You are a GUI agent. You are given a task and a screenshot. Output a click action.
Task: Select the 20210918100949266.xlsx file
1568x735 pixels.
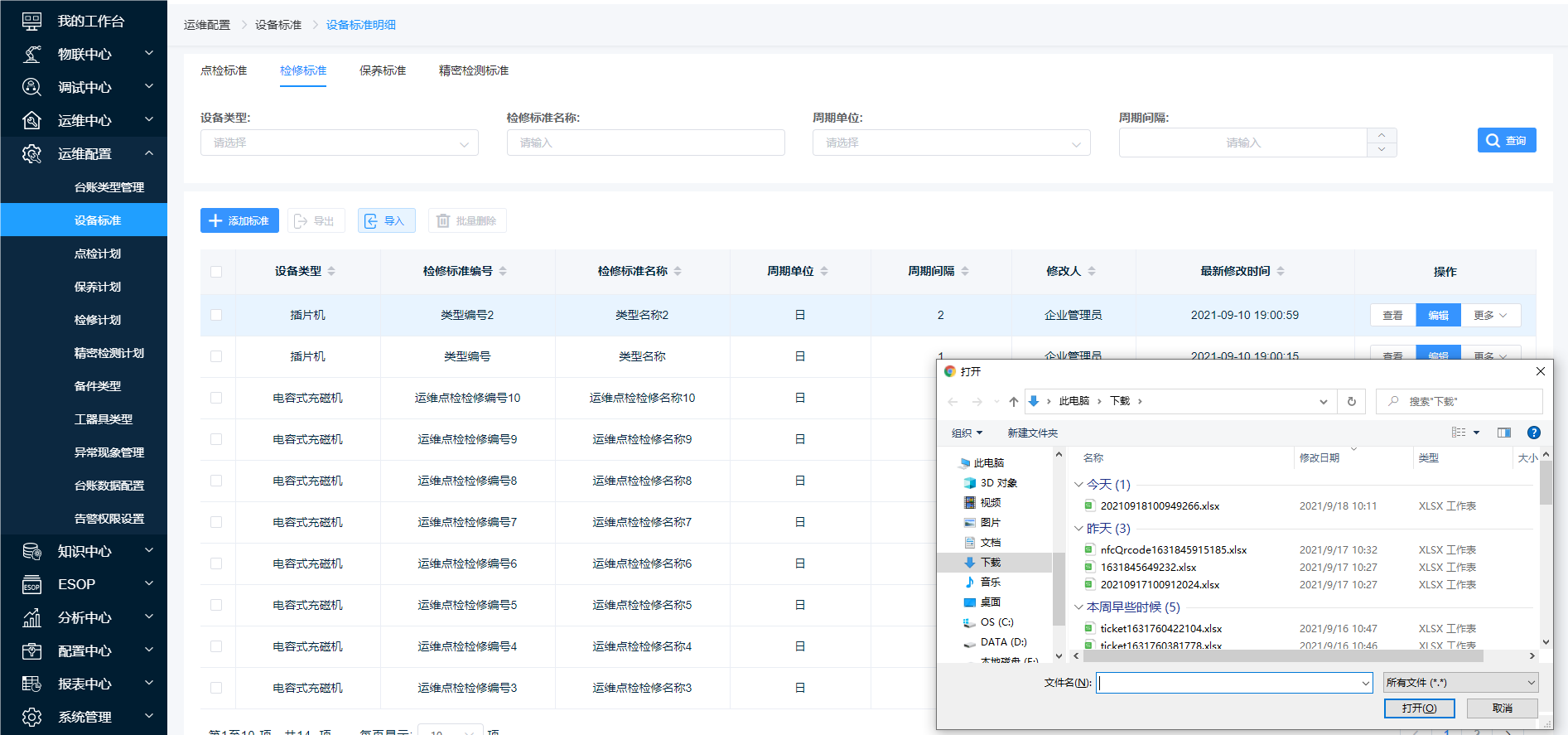1159,506
